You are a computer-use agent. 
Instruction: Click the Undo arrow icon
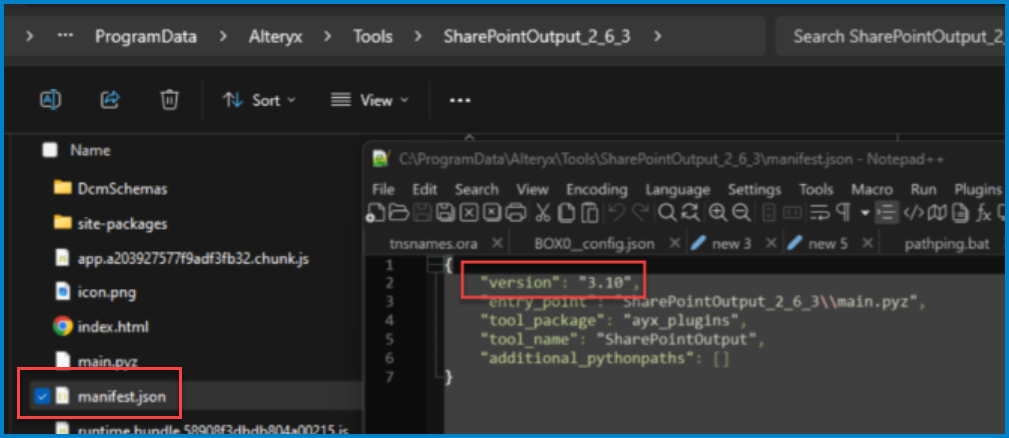click(615, 213)
